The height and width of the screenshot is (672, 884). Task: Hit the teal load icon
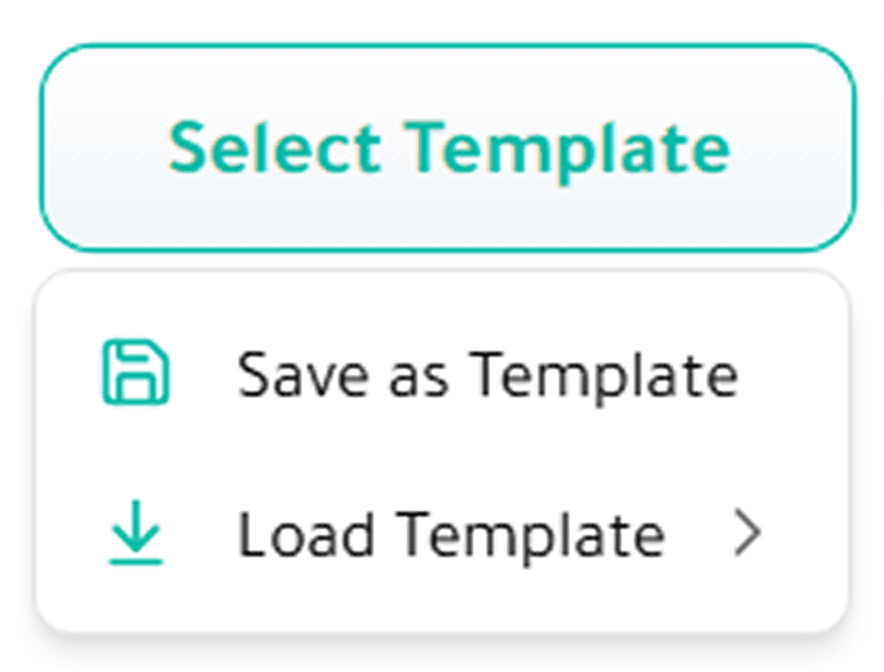[x=136, y=535]
